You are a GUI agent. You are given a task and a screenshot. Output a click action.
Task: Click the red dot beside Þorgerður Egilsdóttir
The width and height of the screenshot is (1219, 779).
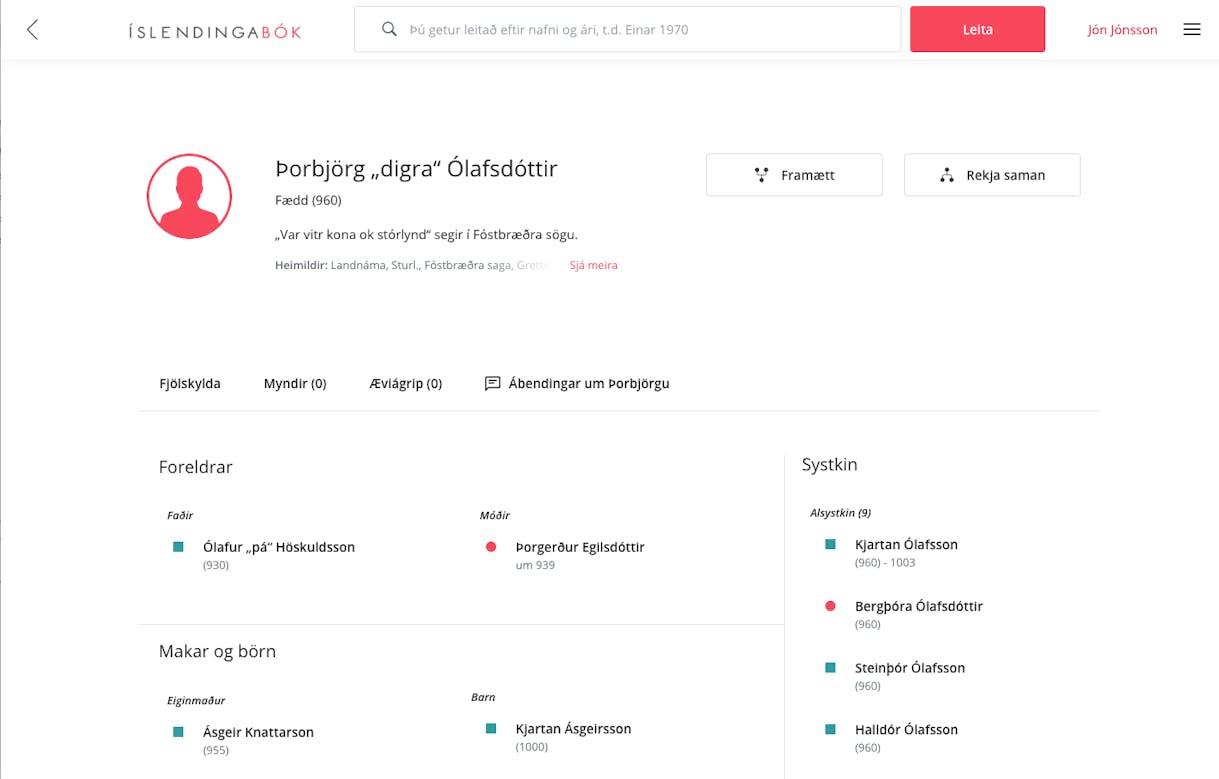[x=491, y=547]
